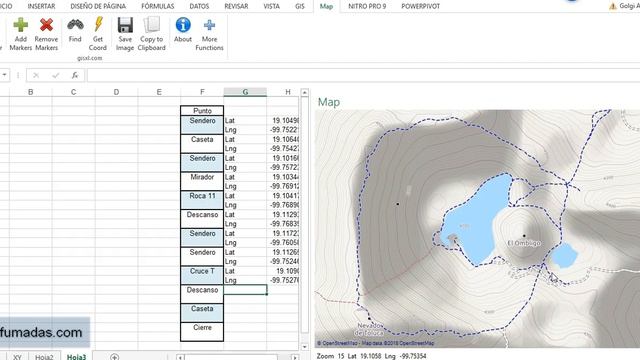Select the Mirador cell
This screenshot has width=640, height=360.
(202, 181)
